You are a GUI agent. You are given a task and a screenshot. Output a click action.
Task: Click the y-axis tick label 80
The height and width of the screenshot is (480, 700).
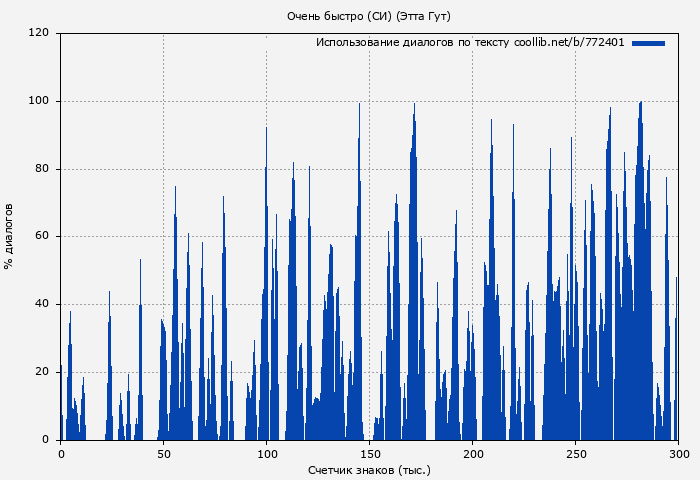click(x=42, y=169)
